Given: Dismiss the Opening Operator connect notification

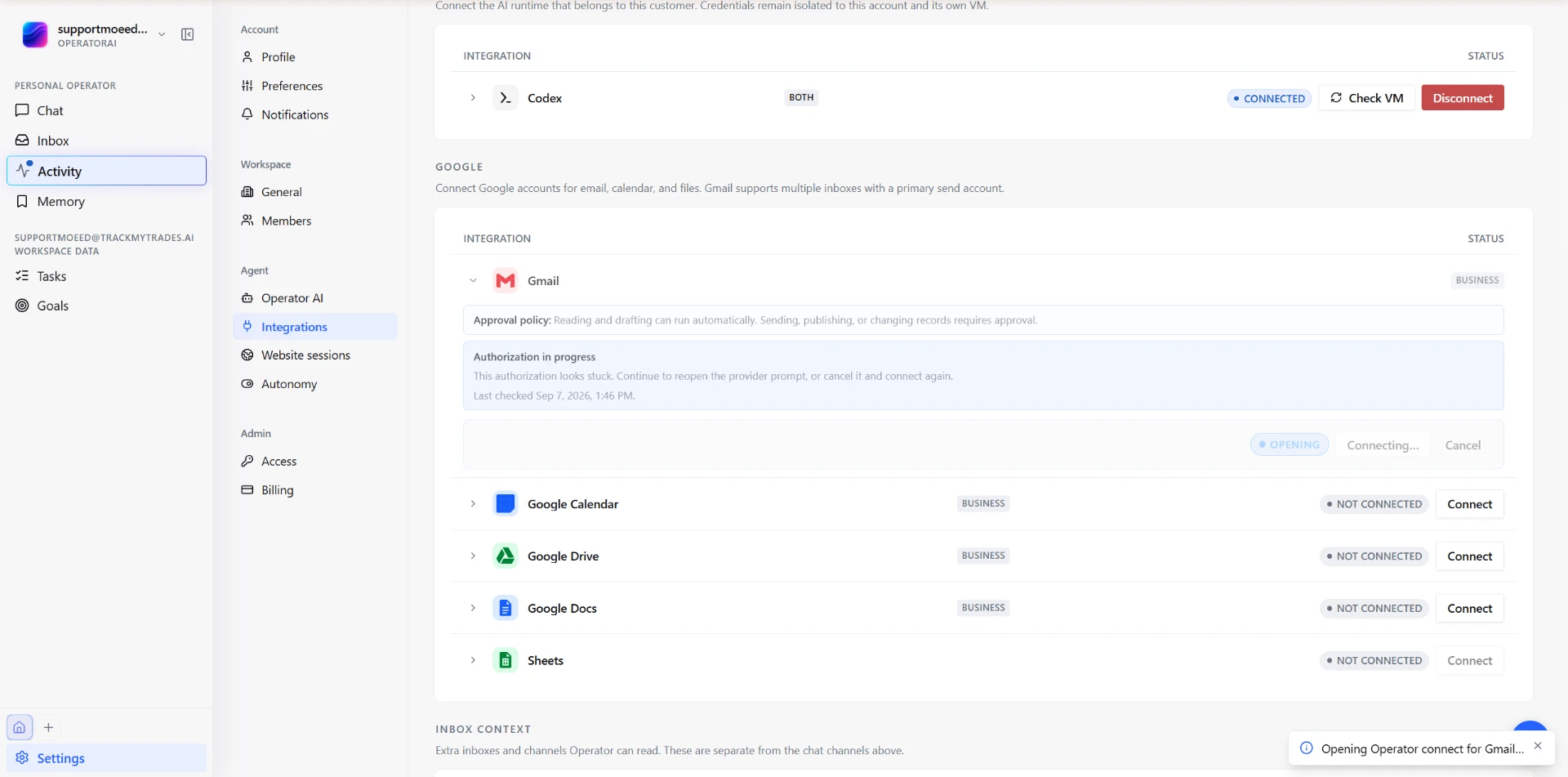Looking at the screenshot, I should 1538,746.
